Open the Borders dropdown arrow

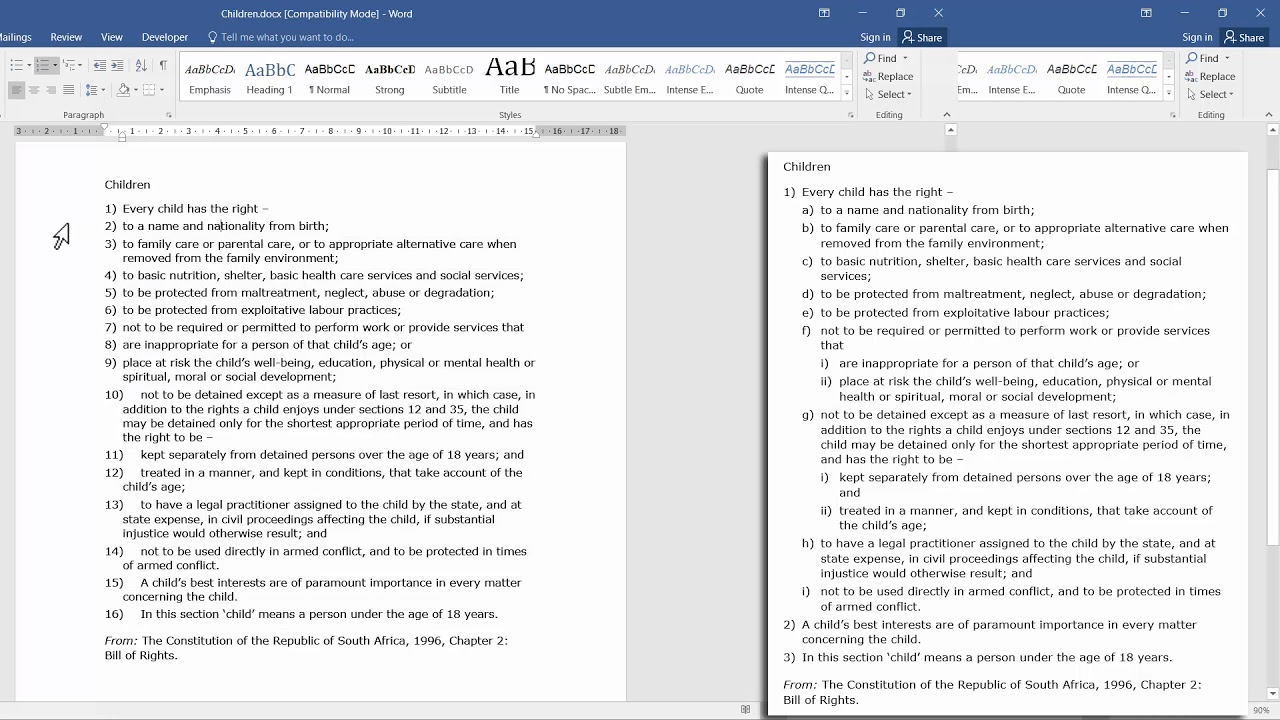[161, 90]
